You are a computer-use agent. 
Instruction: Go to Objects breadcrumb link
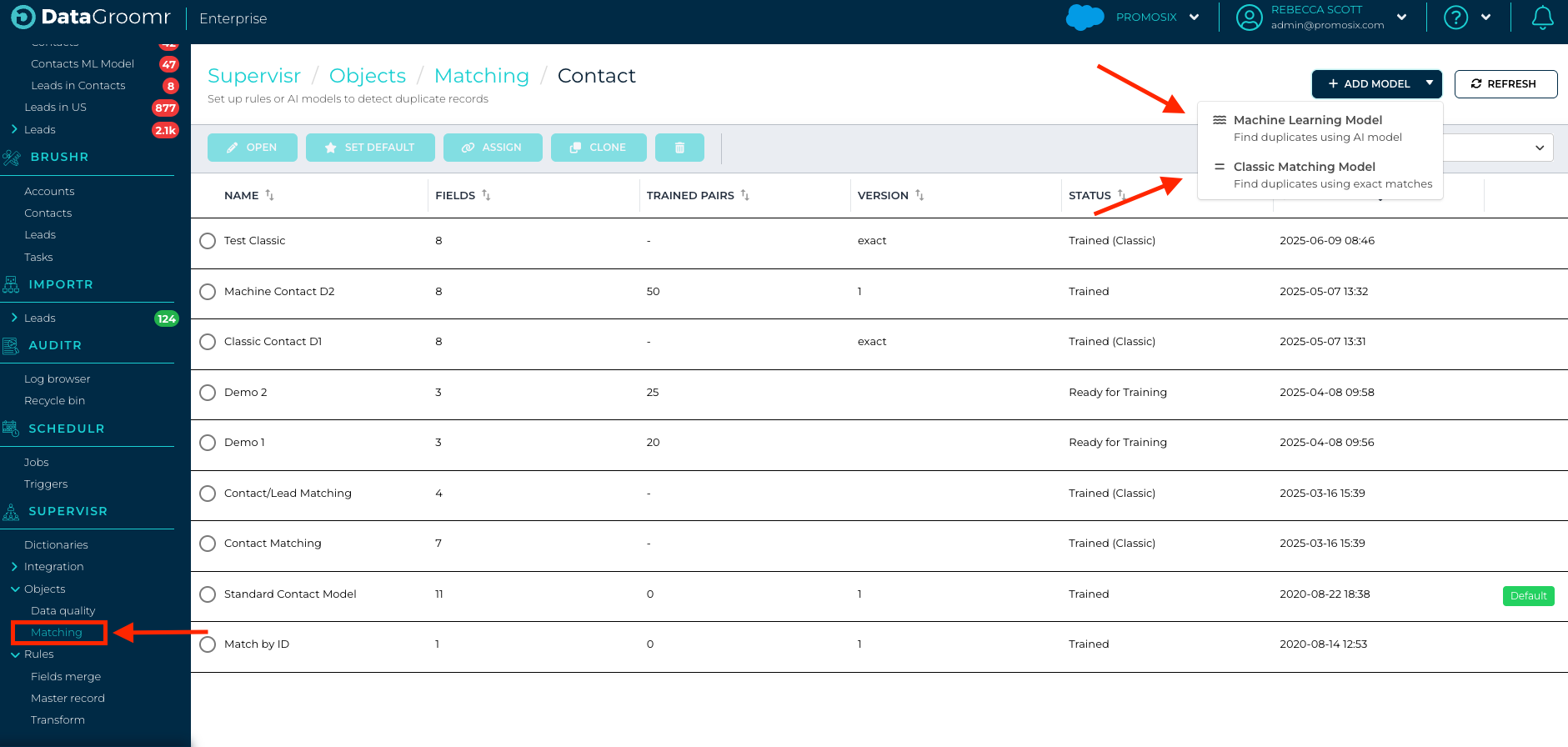click(368, 76)
